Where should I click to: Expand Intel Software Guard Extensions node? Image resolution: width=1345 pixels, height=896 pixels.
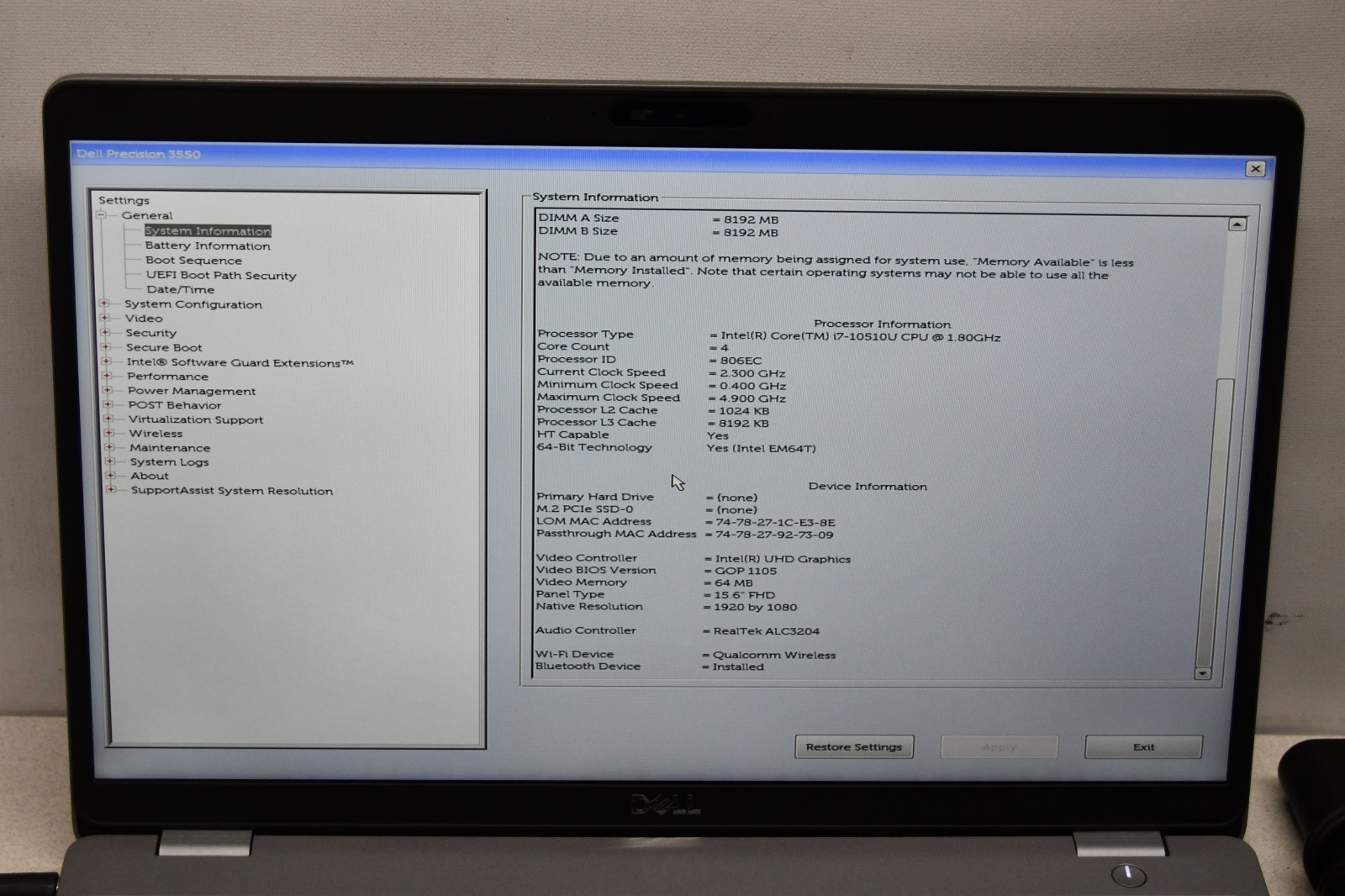(106, 362)
